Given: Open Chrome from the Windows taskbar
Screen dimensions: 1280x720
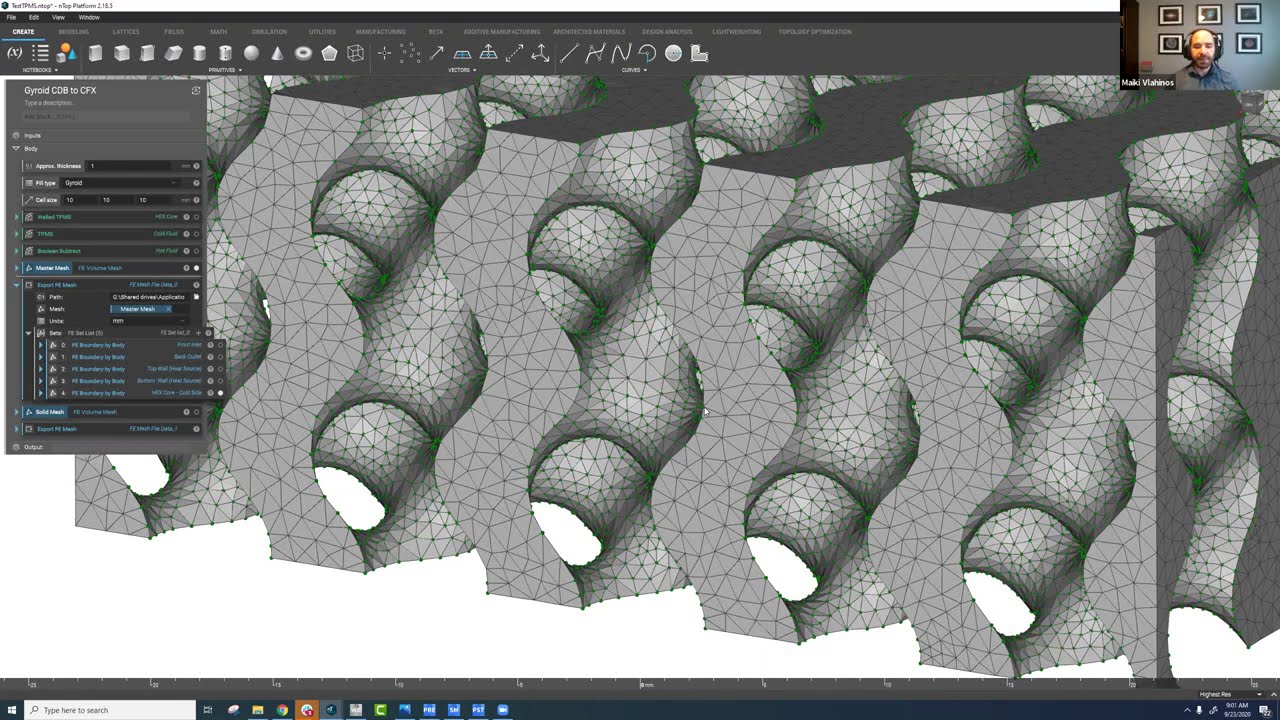Looking at the screenshot, I should tap(282, 710).
